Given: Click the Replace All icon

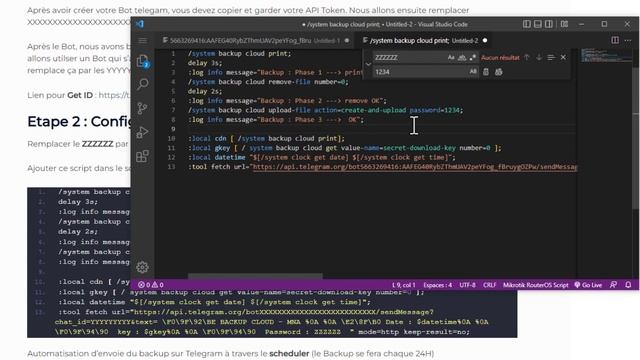Looking at the screenshot, I should (x=499, y=72).
